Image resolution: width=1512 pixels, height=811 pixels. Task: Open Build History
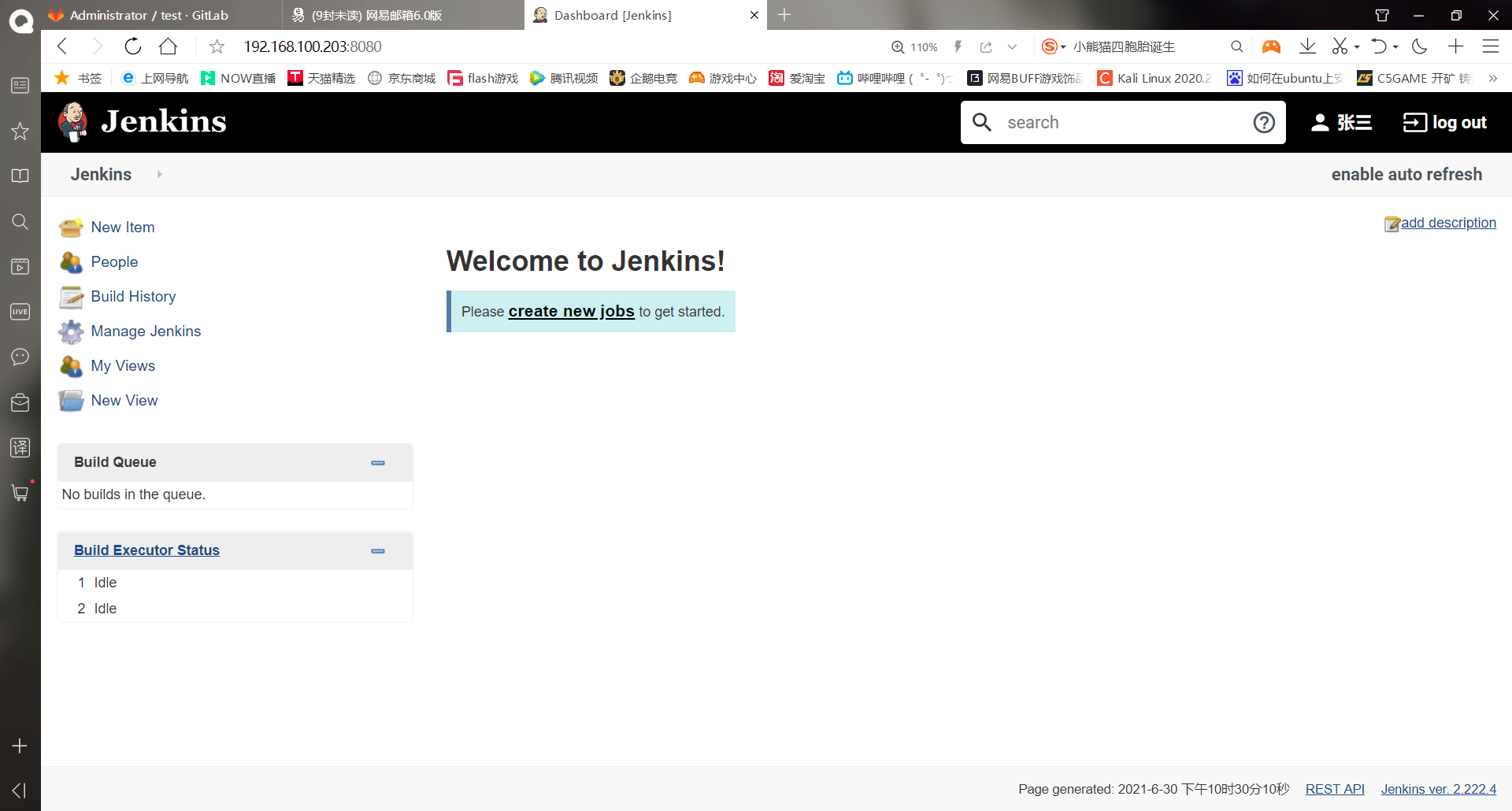[x=132, y=296]
